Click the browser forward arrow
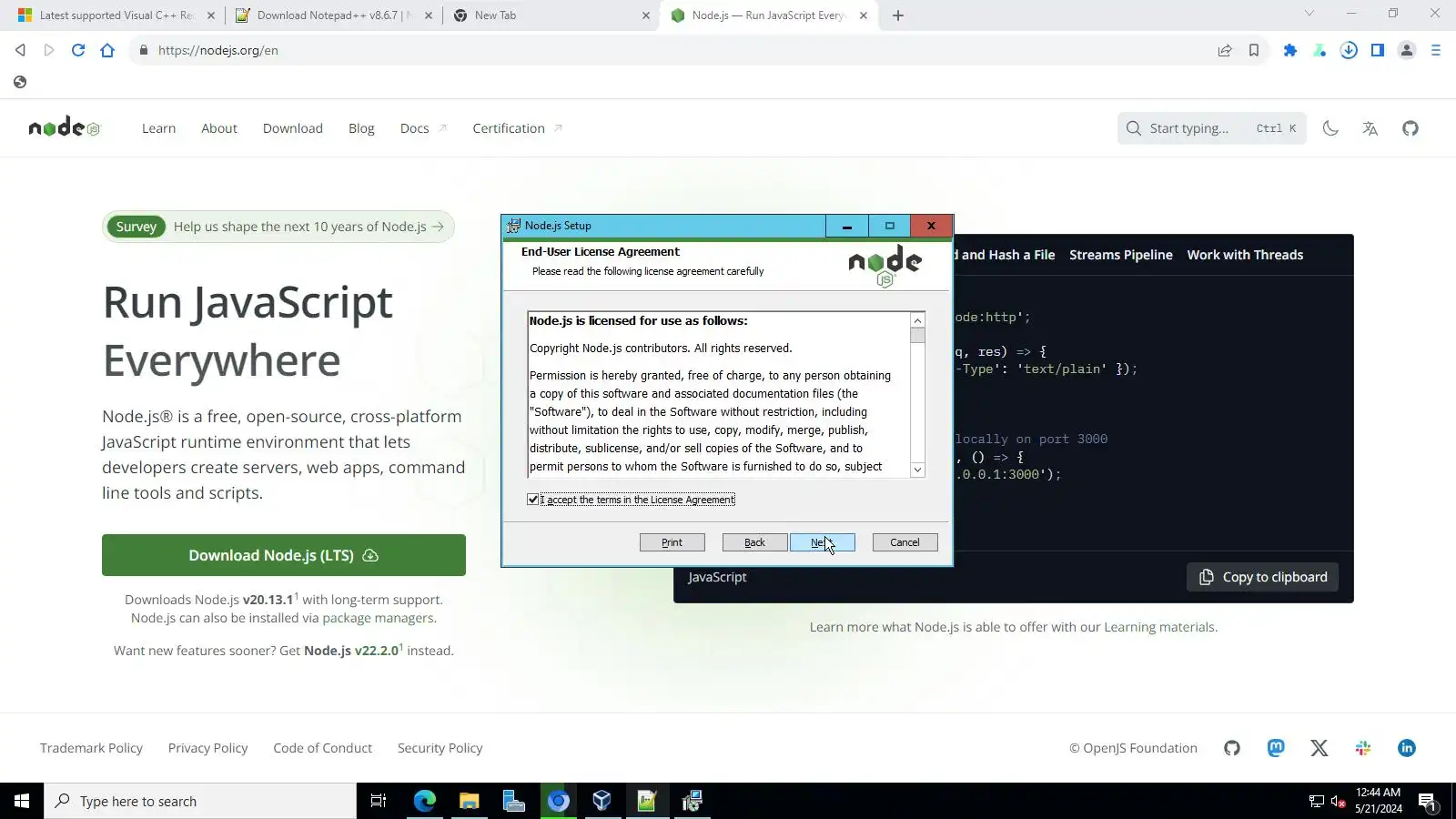 (x=49, y=50)
